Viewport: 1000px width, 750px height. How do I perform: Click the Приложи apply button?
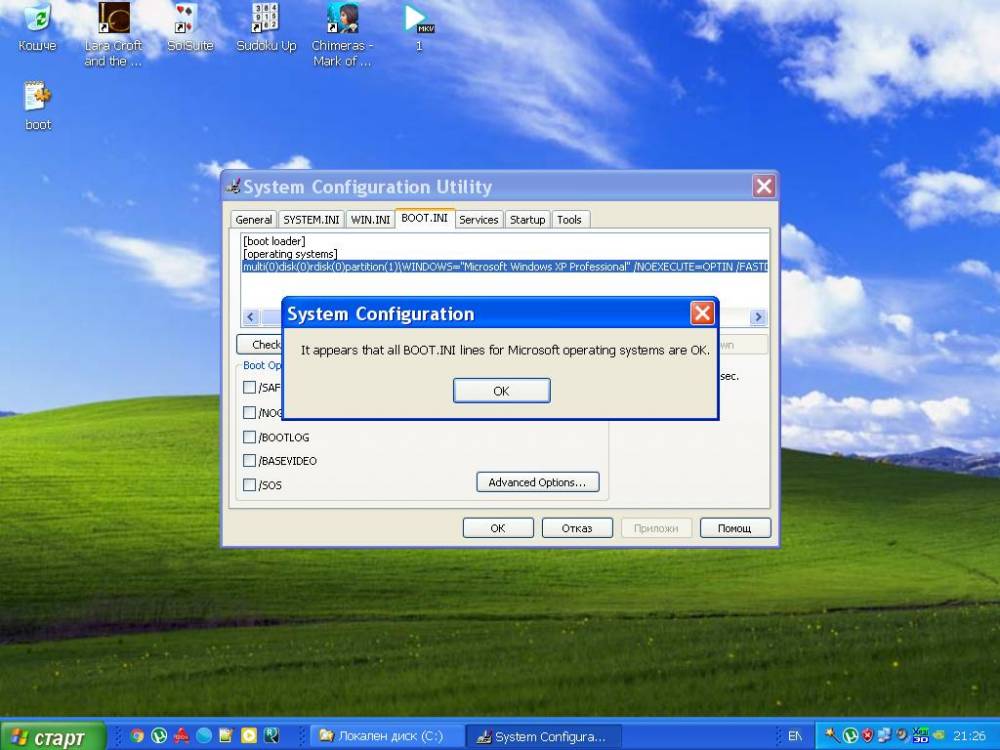[656, 527]
